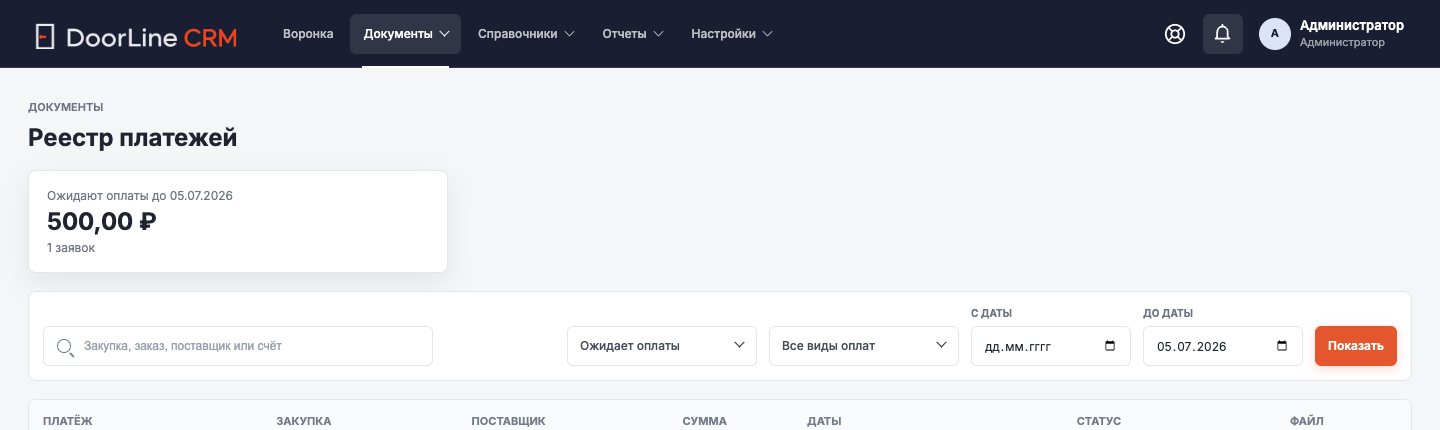Open the Документы menu
The image size is (1440, 430).
coord(405,34)
